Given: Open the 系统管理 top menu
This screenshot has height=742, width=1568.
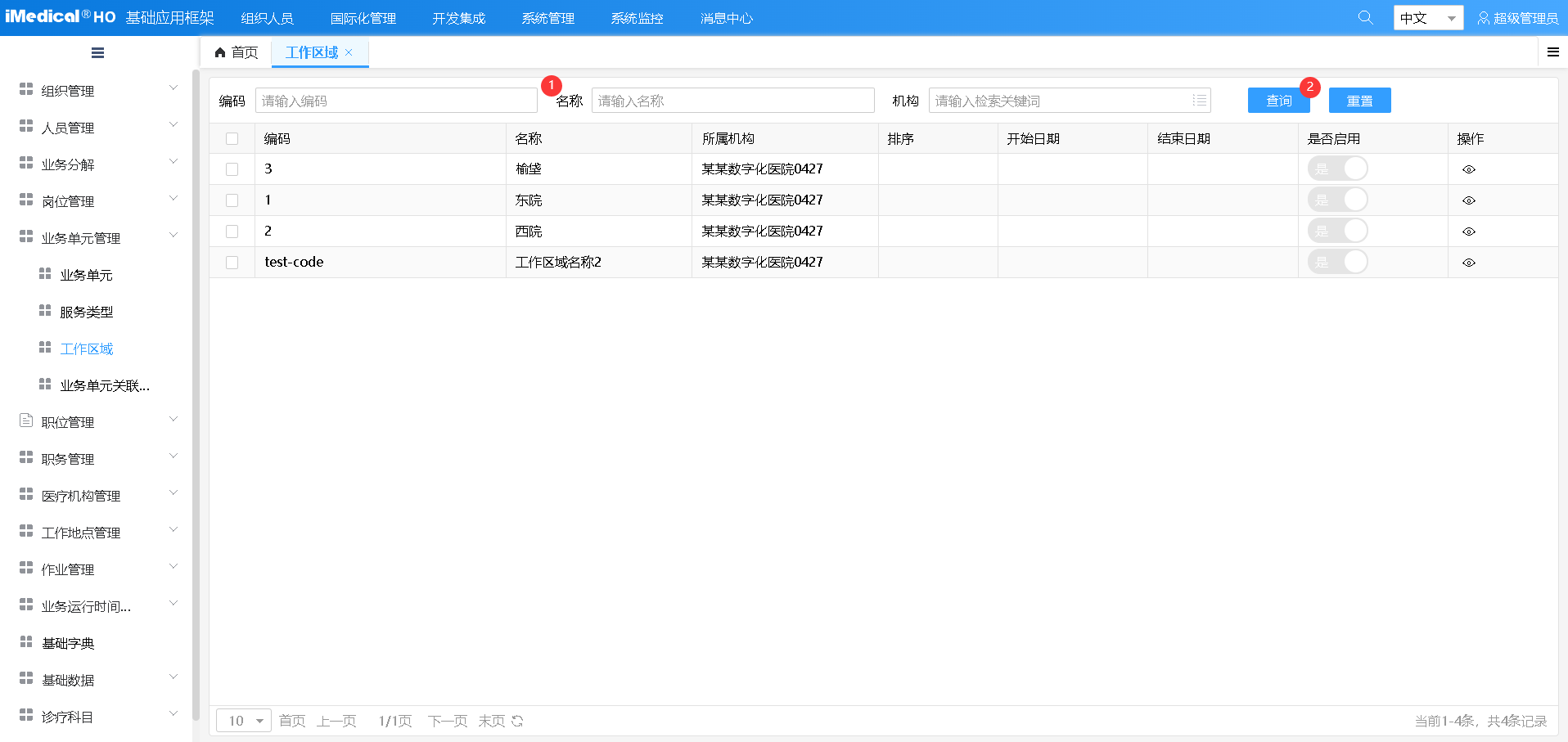Looking at the screenshot, I should click(547, 18).
